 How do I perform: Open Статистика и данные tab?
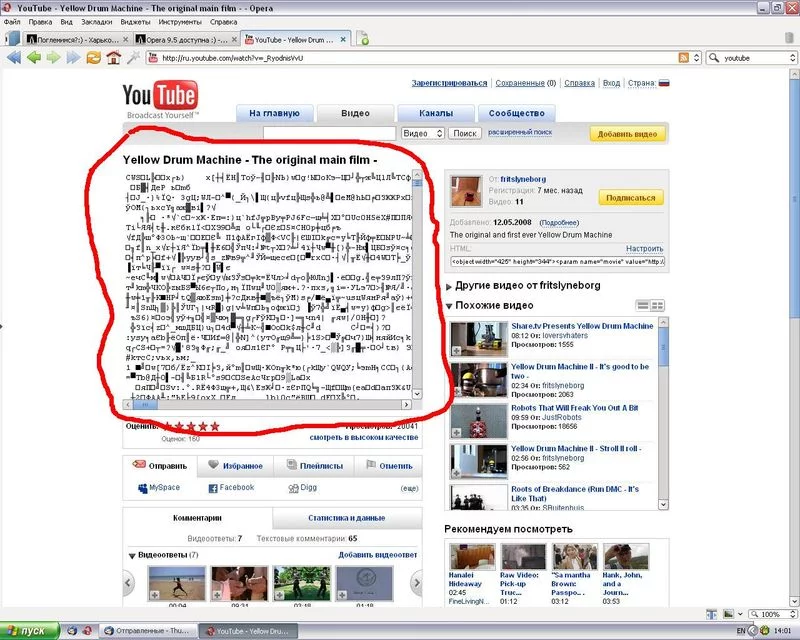coord(347,518)
